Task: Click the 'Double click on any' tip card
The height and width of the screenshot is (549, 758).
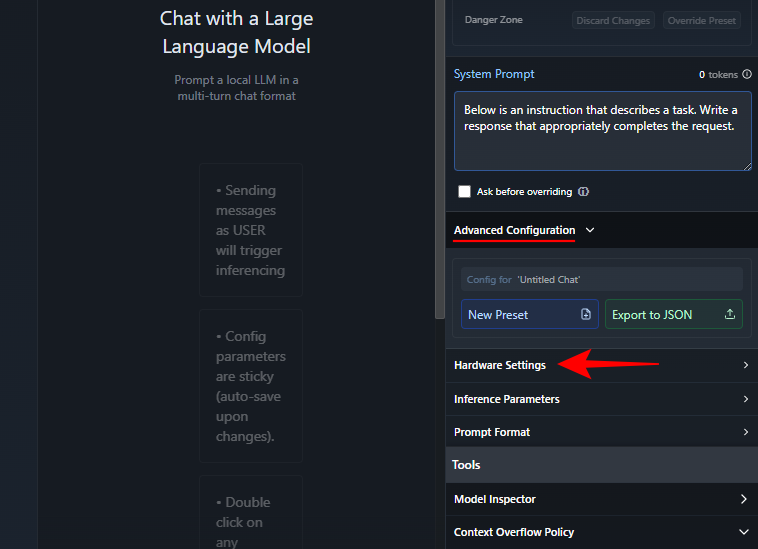Action: coord(251,512)
